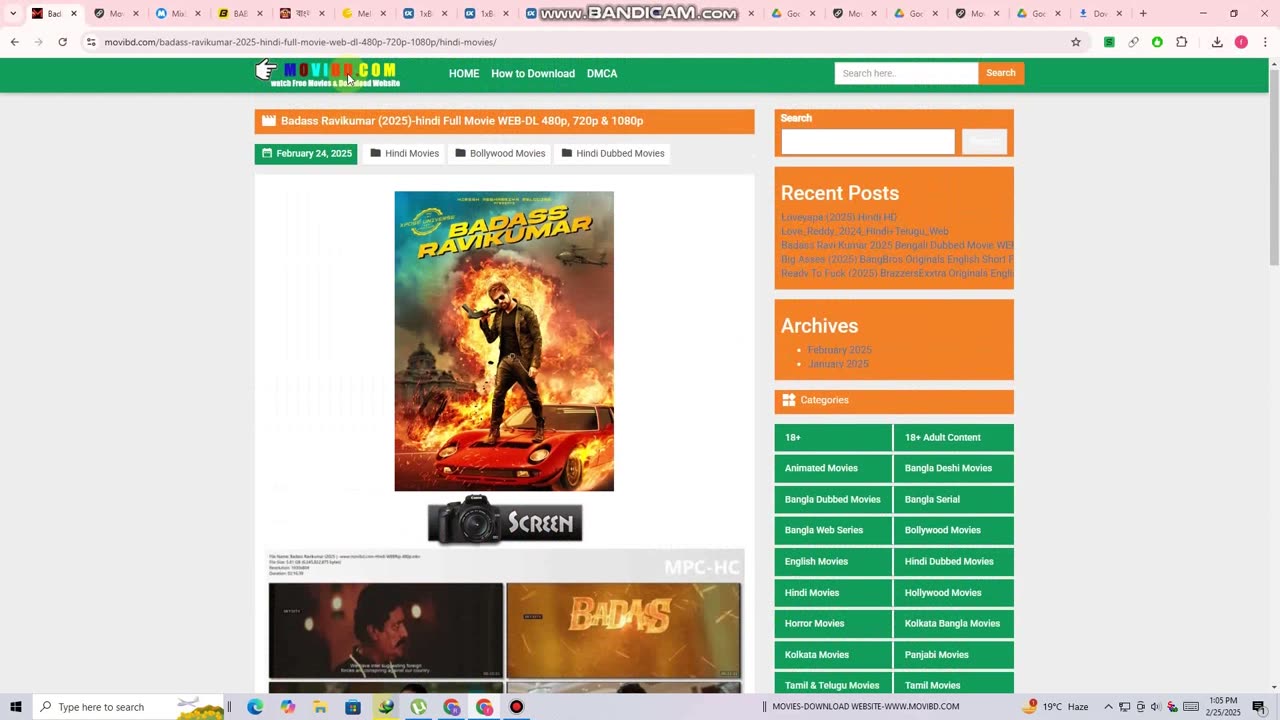
Task: Open the February 2025 archive link
Action: click(x=840, y=350)
